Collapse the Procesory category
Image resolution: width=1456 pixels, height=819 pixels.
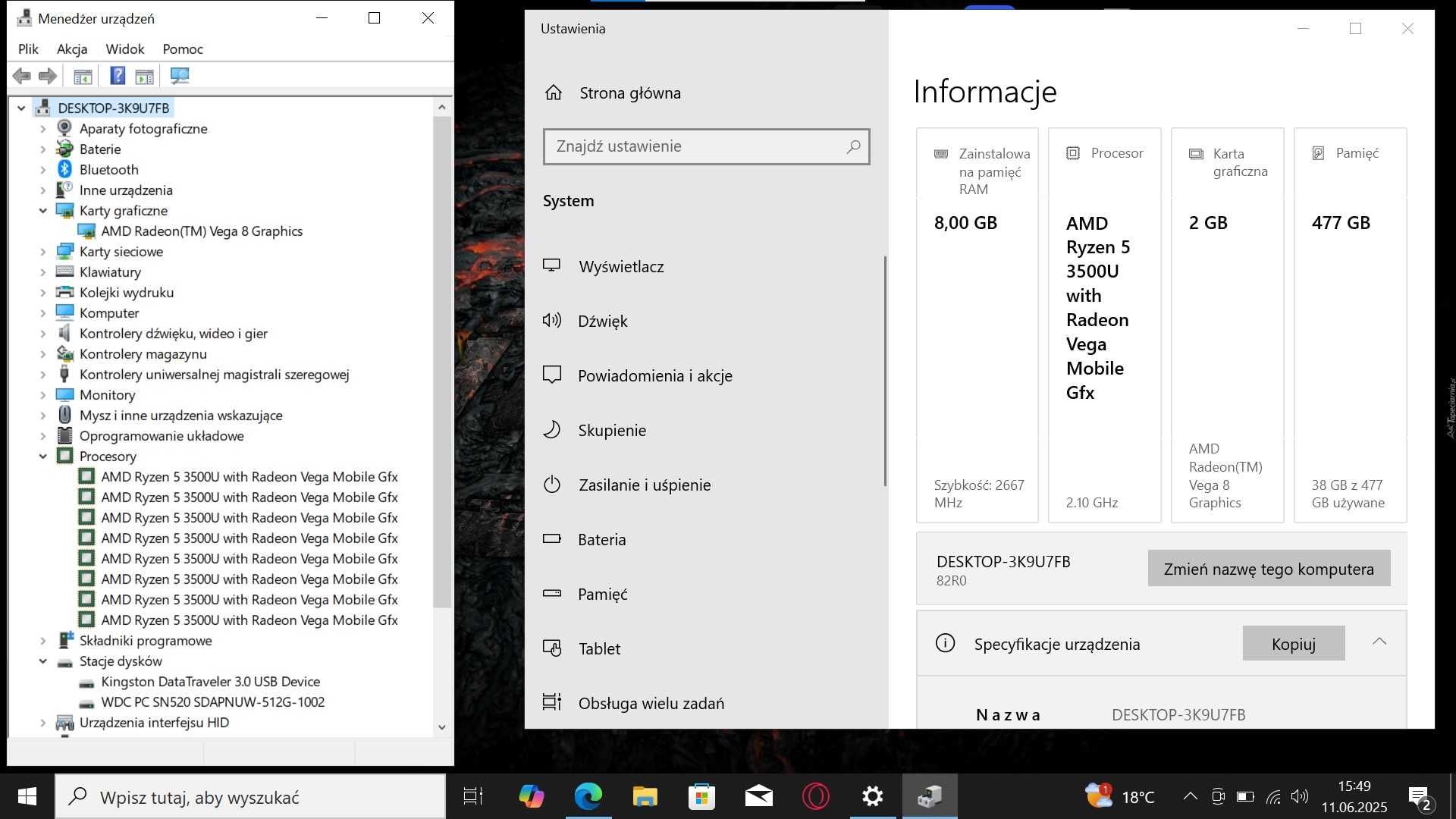click(42, 456)
